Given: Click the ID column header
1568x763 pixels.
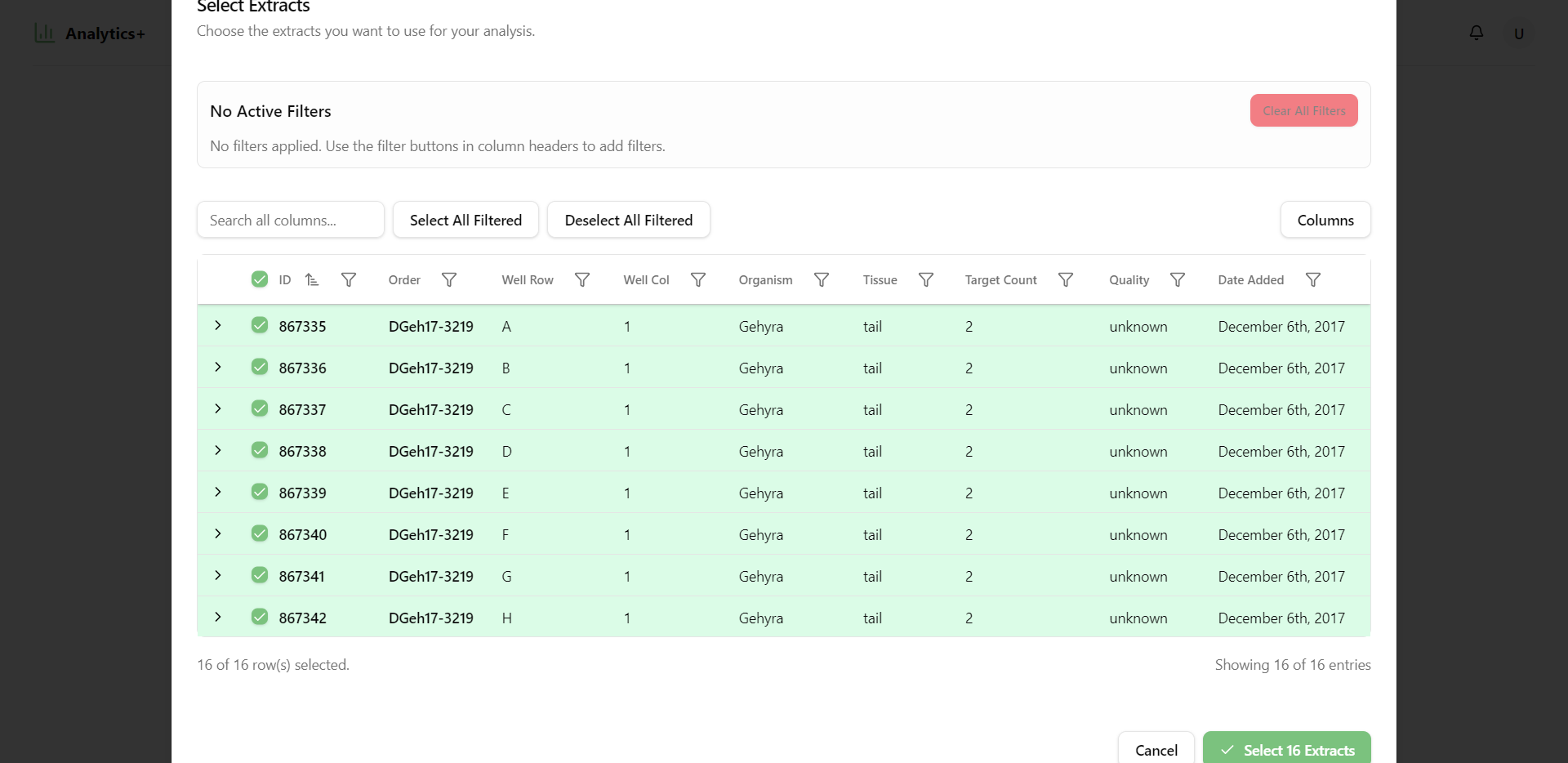Looking at the screenshot, I should tap(284, 280).
